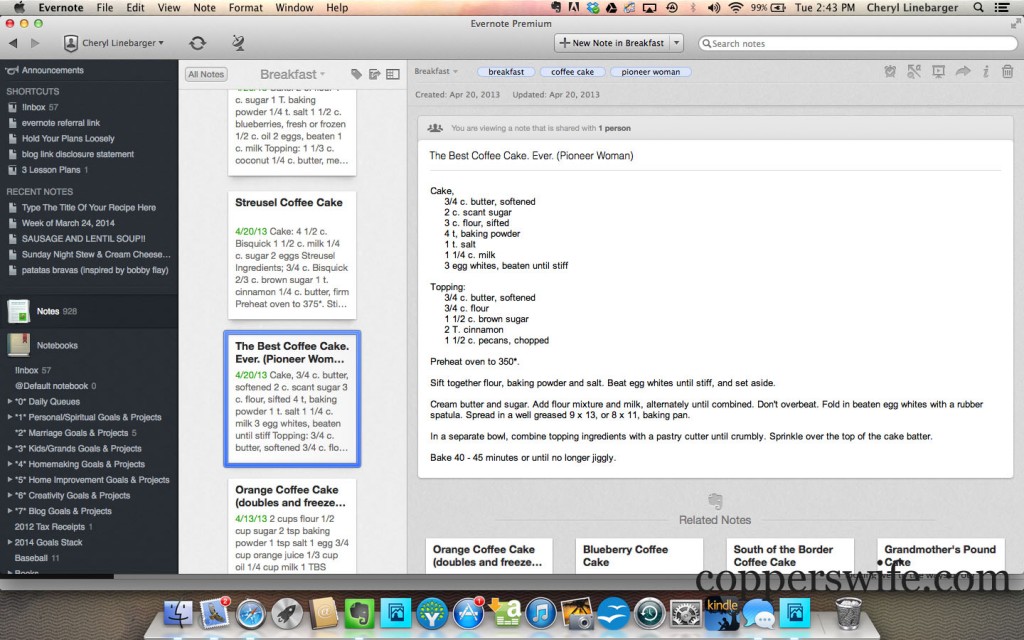The image size is (1024, 640).
Task: Expand the *0* Daily Queues notebook stack
Action: (x=10, y=402)
